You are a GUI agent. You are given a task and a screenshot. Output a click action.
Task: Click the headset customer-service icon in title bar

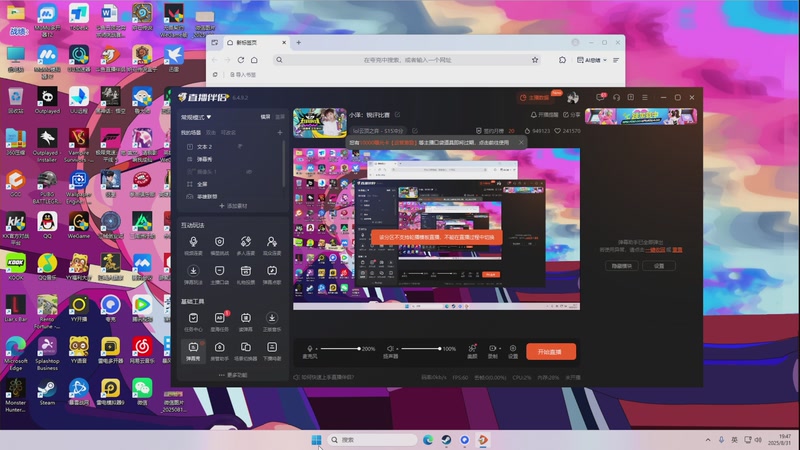click(616, 97)
